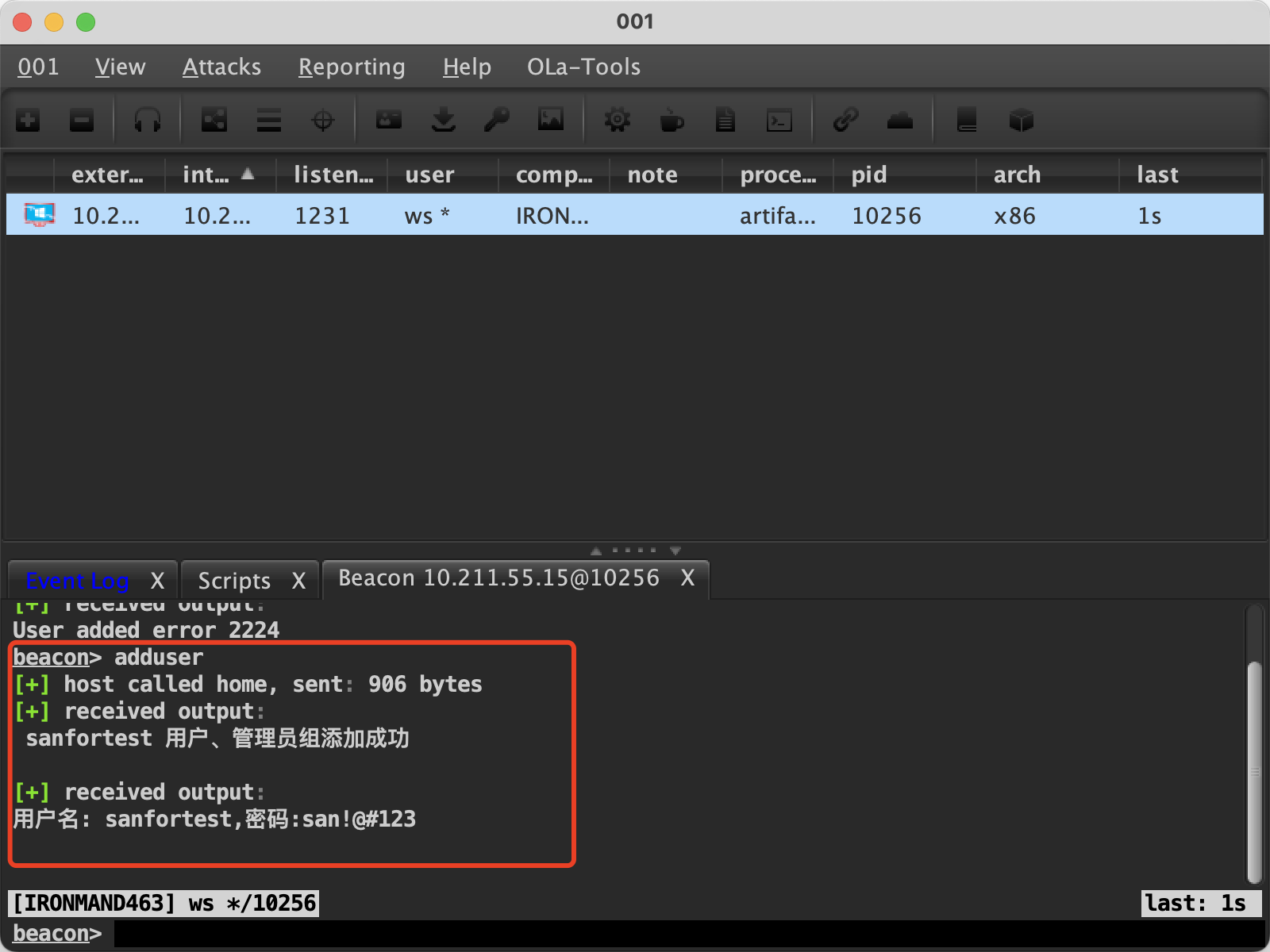The width and height of the screenshot is (1270, 952).
Task: Click the disconnect minus icon in toolbar
Action: 82,121
